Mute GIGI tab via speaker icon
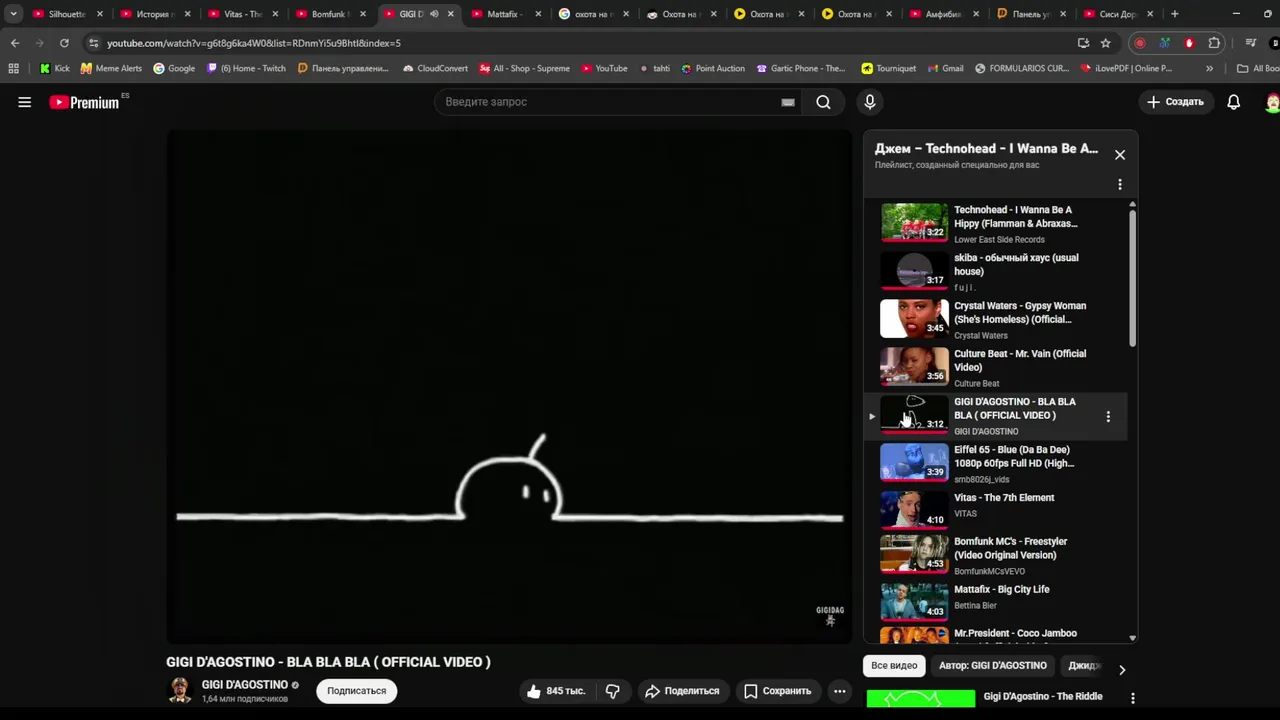1280x720 pixels. coord(433,14)
